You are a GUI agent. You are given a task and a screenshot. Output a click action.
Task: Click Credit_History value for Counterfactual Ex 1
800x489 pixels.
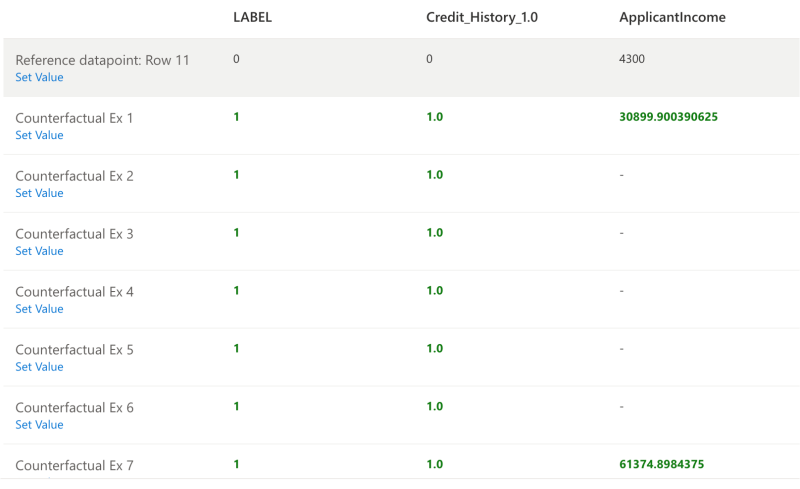pyautogui.click(x=435, y=117)
